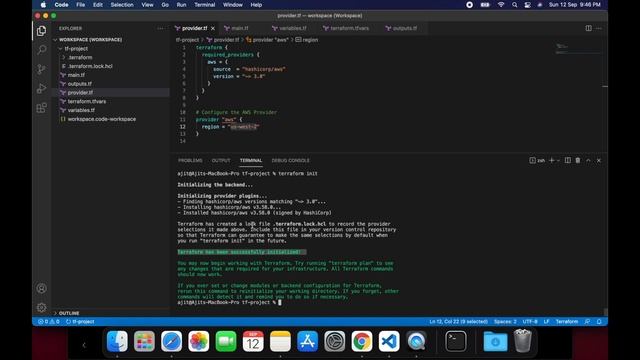The image size is (640, 360).
Task: Click feedback icon in status bar
Action: click(x=587, y=322)
